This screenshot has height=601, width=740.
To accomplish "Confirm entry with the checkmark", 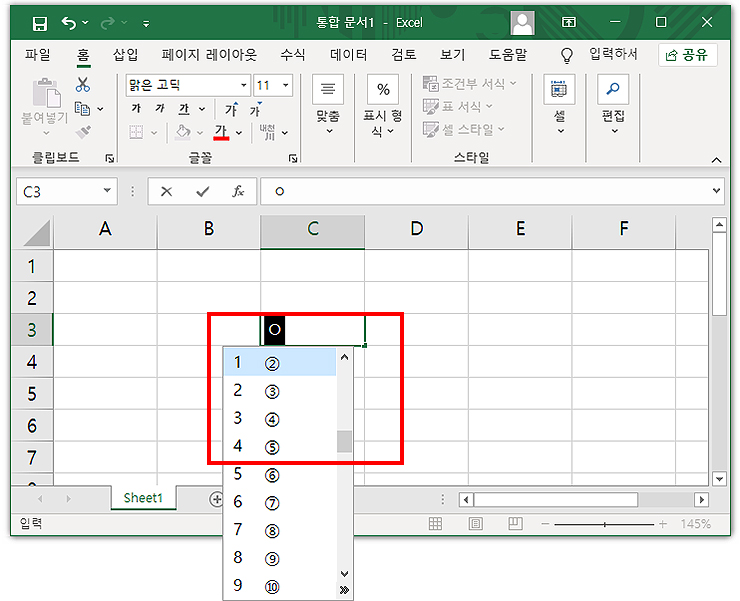I will (203, 192).
